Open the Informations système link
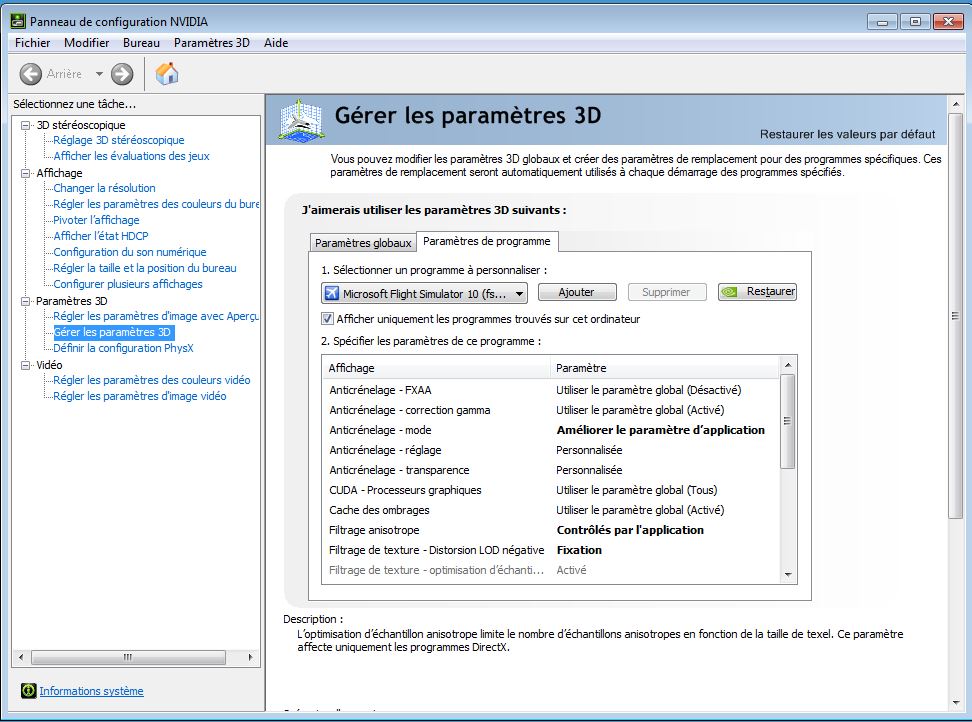This screenshot has height=722, width=972. (x=91, y=690)
